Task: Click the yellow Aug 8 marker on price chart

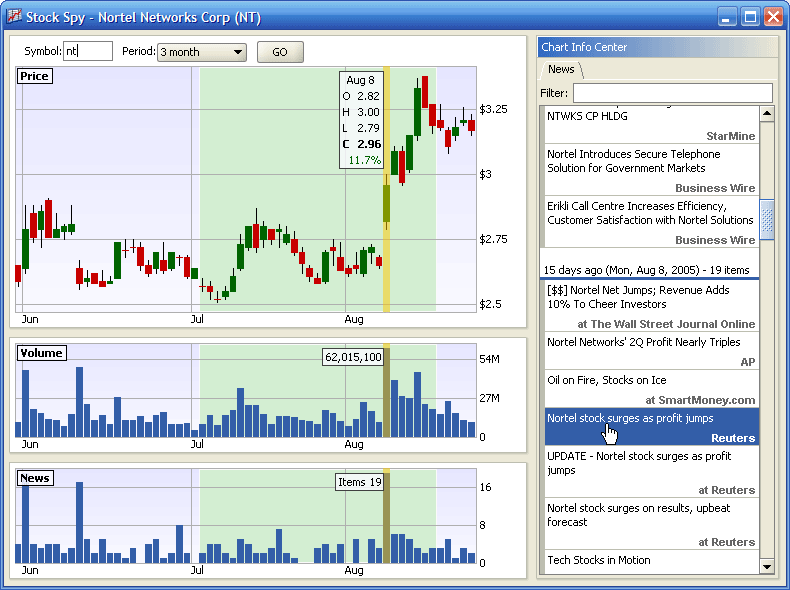Action: pos(386,190)
